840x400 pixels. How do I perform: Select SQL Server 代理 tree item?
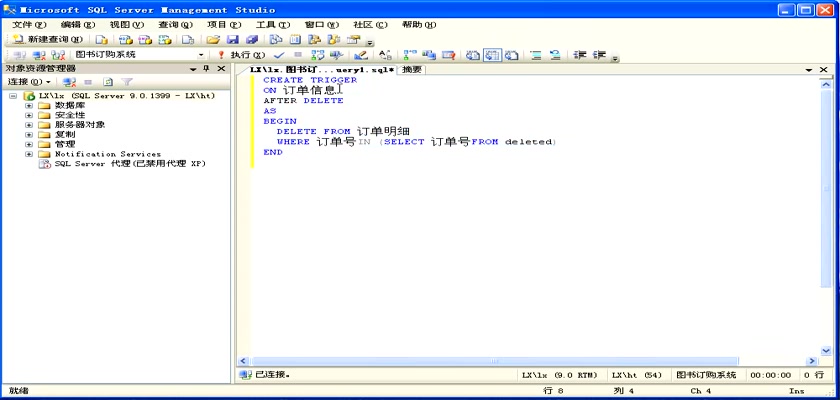tap(130, 164)
